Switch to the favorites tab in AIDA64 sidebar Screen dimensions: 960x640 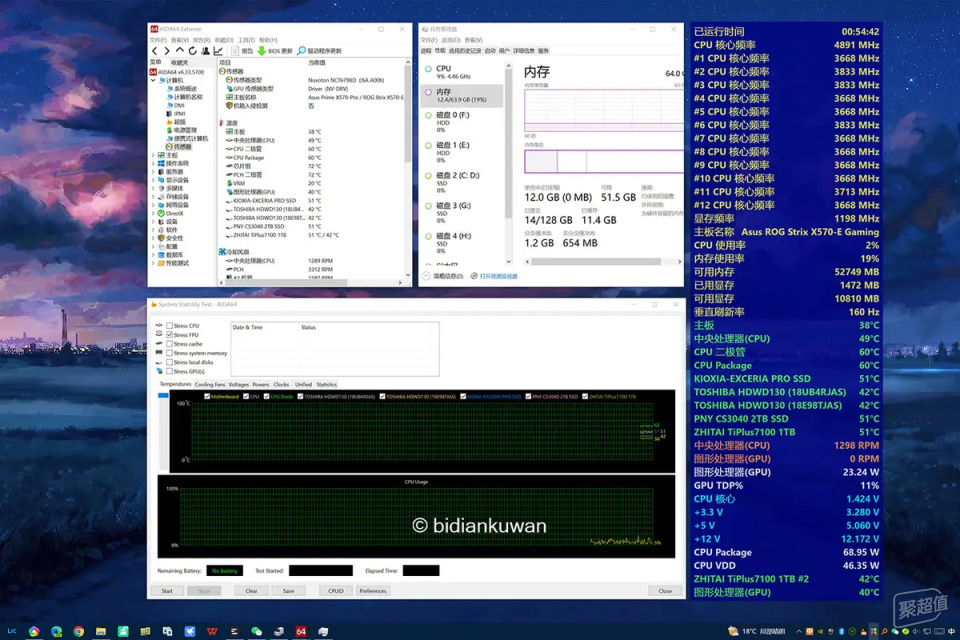coord(179,62)
